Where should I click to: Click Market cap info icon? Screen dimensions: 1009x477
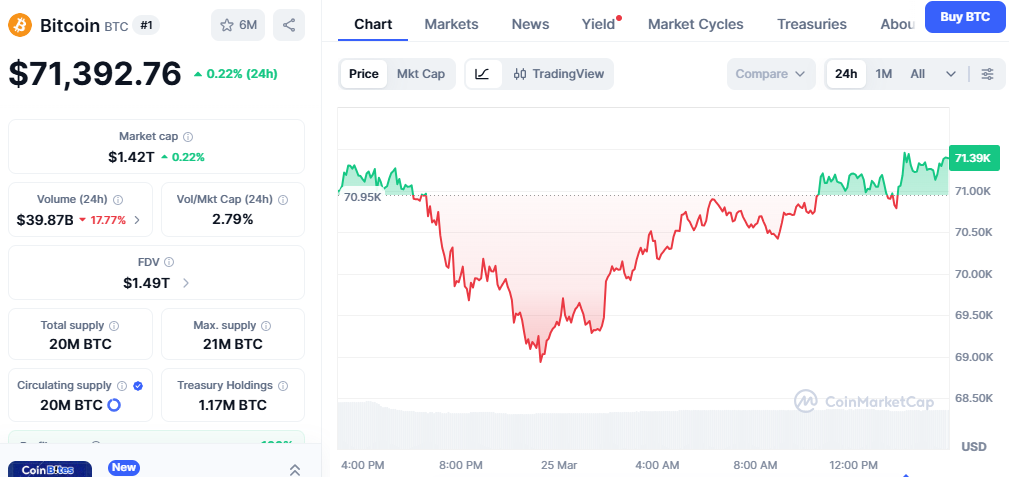point(188,137)
